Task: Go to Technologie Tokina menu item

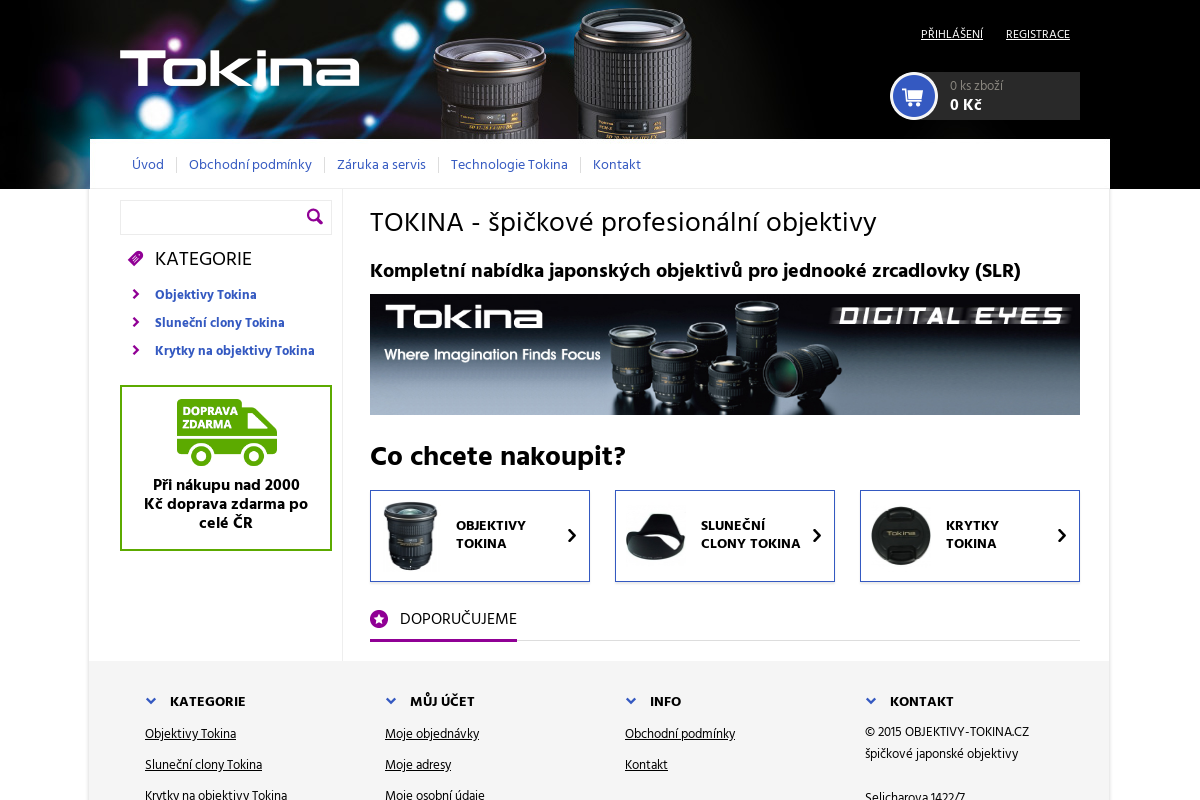Action: pos(509,165)
